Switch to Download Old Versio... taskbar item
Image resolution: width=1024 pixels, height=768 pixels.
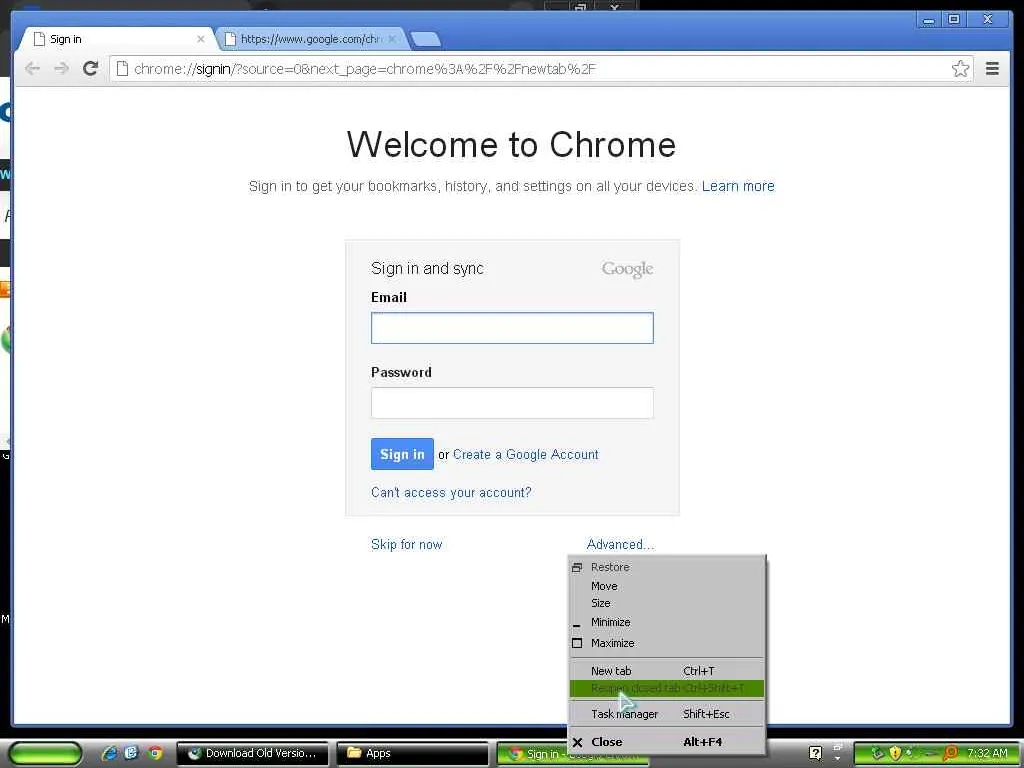click(252, 754)
